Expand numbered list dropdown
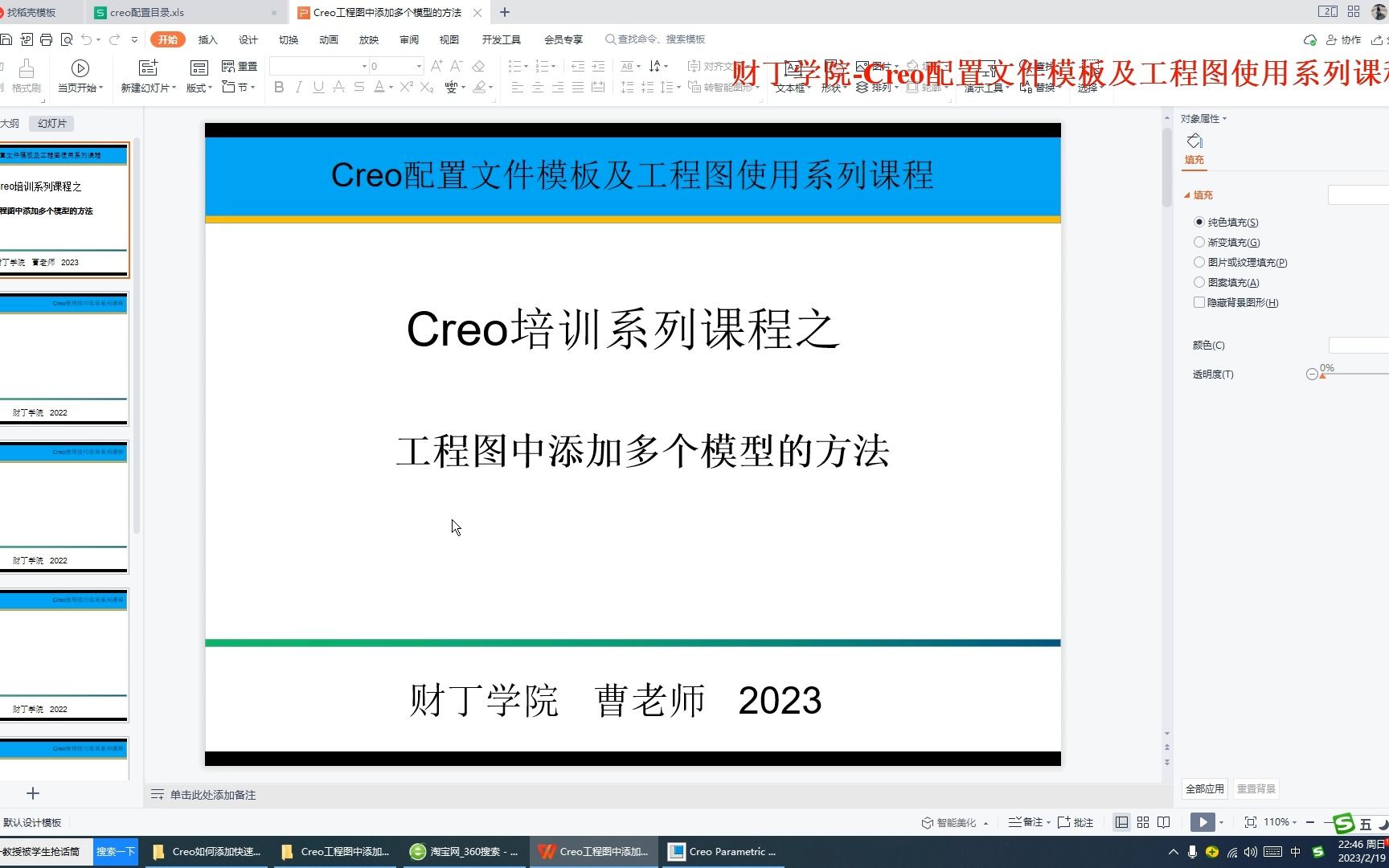1389x868 pixels. [553, 66]
